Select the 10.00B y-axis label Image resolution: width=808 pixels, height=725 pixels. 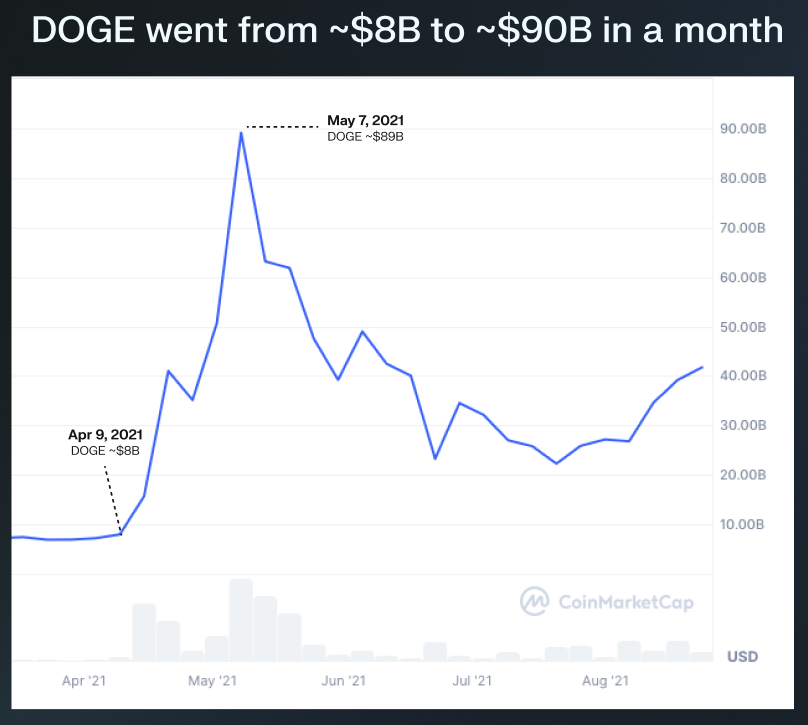point(743,524)
